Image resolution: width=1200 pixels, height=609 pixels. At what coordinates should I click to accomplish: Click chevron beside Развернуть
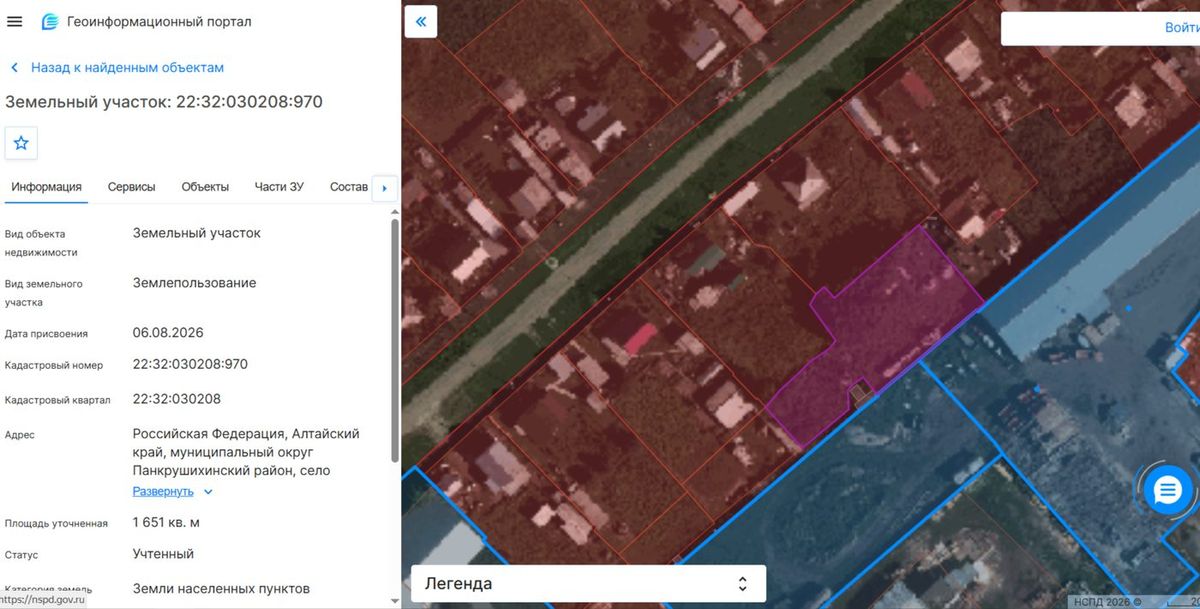point(208,492)
